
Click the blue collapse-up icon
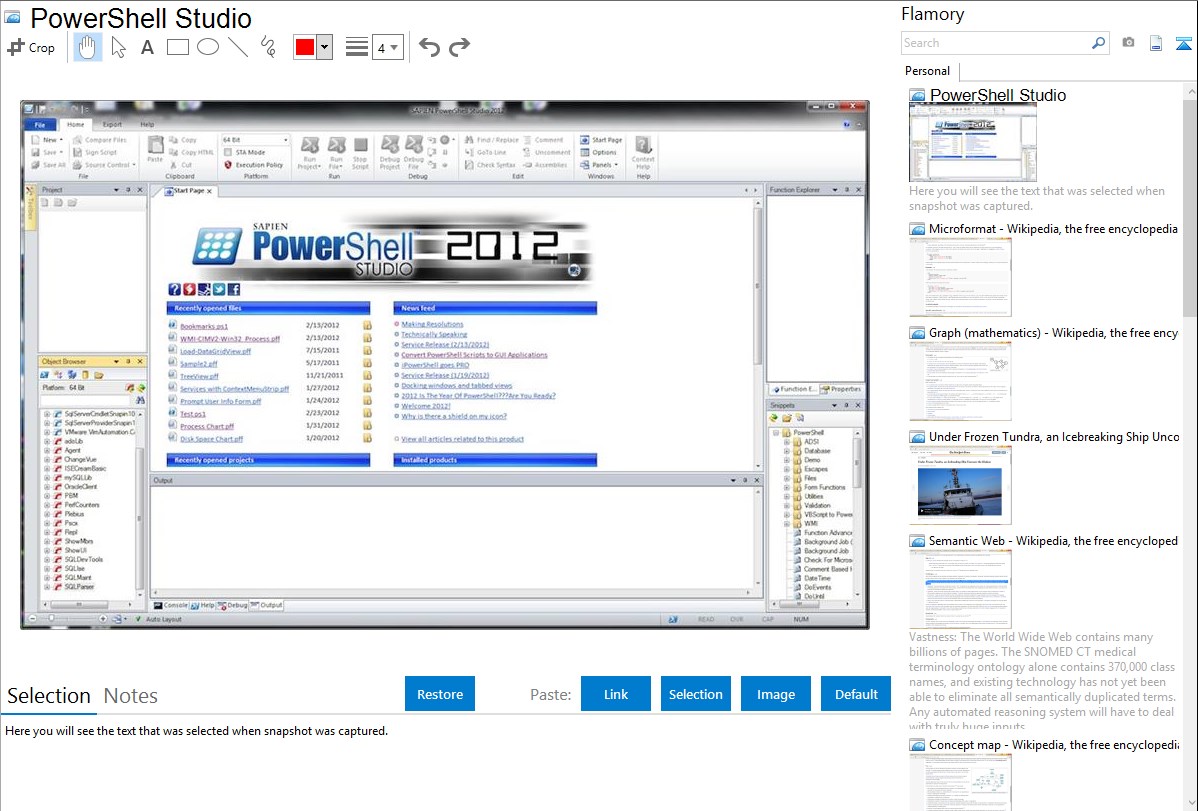(x=1183, y=43)
